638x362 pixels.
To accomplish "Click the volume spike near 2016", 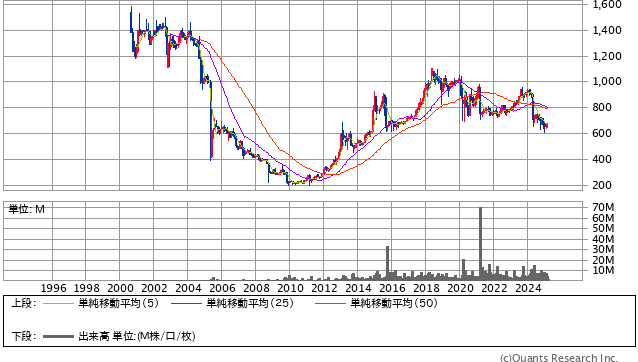I will tap(387, 263).
